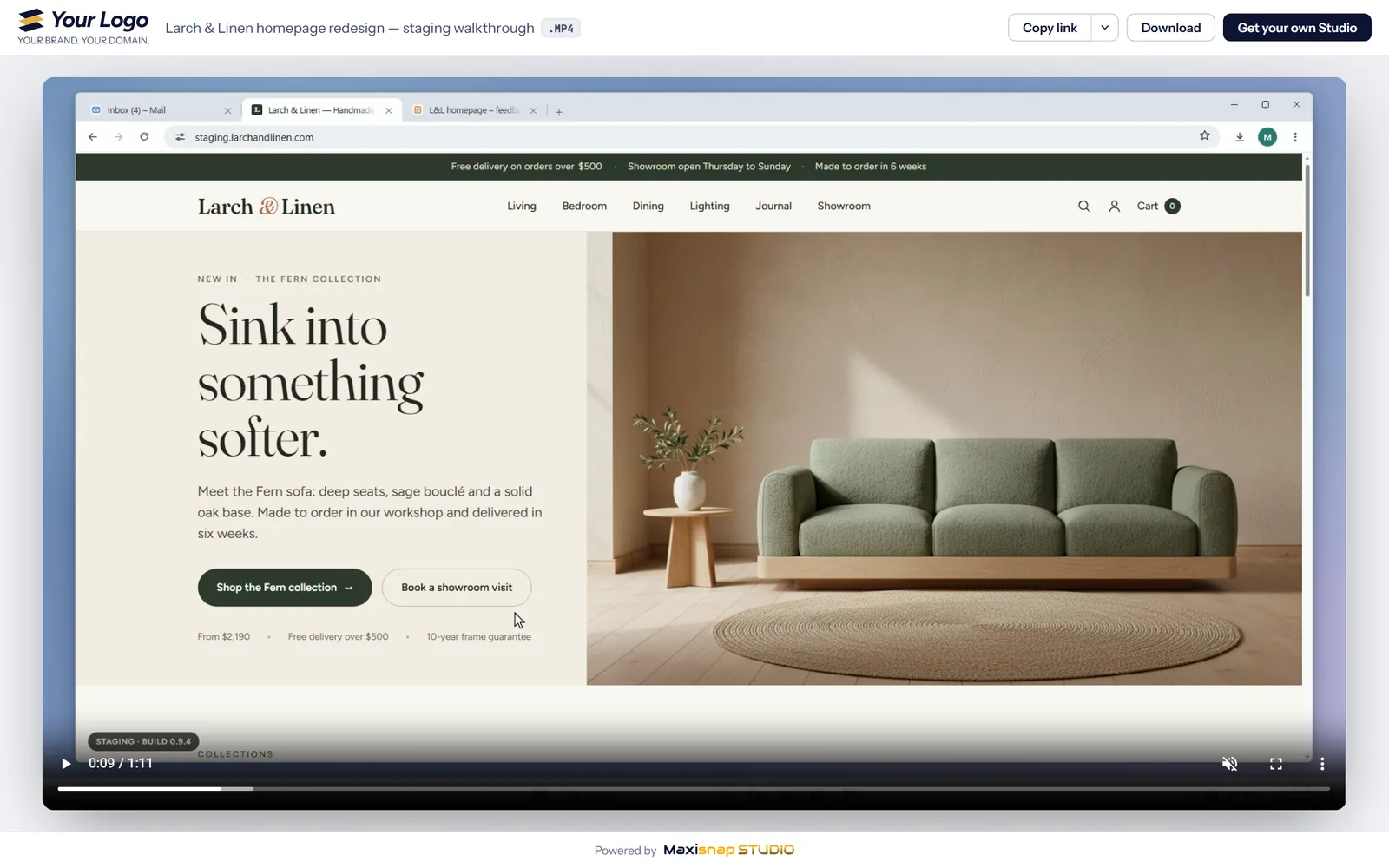Close the Larch & Linen browser tab
The image size is (1389, 868).
(388, 111)
